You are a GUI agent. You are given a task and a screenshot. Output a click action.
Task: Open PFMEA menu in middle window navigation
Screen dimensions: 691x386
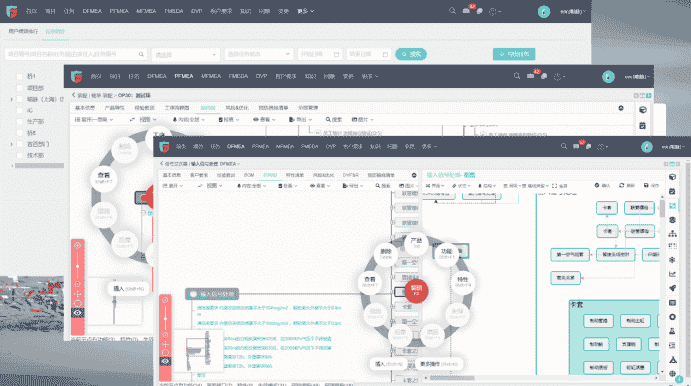click(x=184, y=76)
